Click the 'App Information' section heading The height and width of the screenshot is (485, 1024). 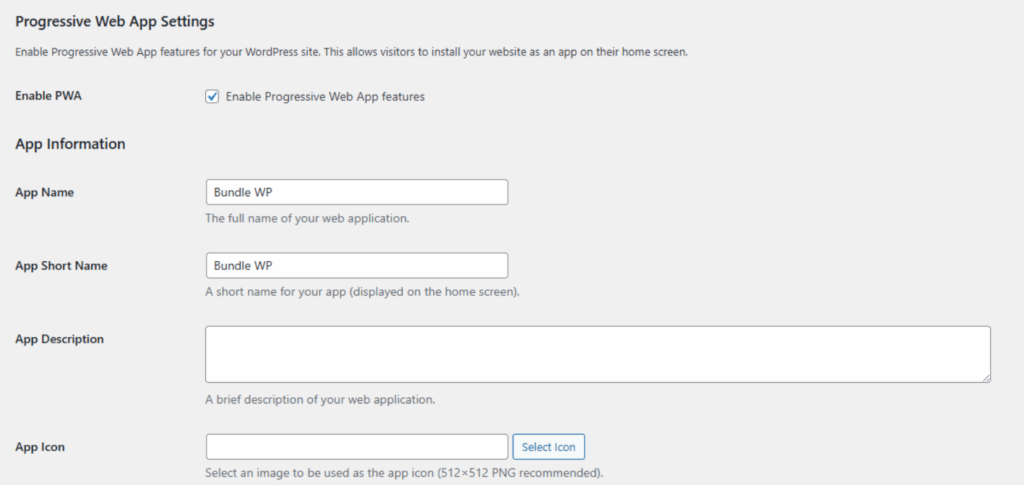[x=70, y=144]
